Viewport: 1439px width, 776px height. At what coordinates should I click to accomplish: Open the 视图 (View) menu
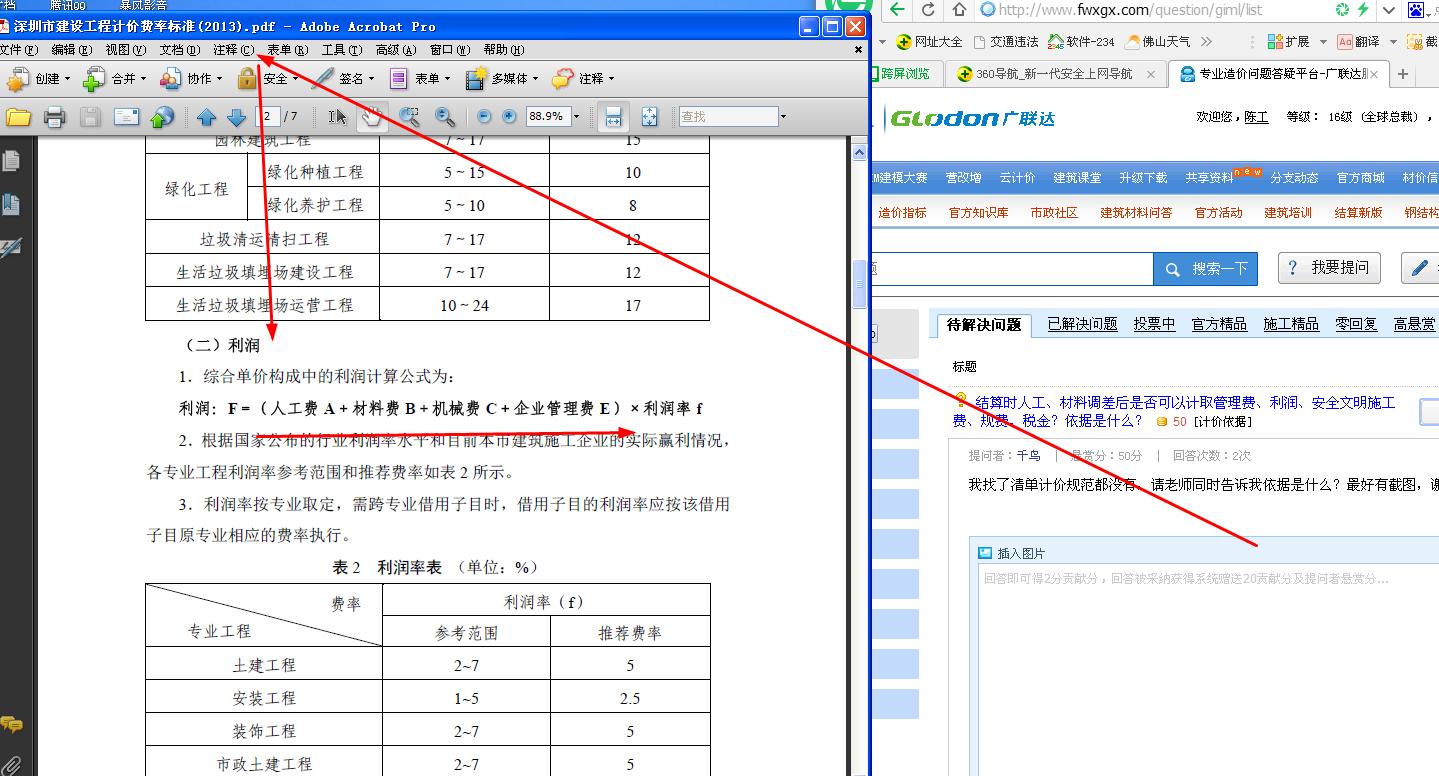tap(125, 50)
